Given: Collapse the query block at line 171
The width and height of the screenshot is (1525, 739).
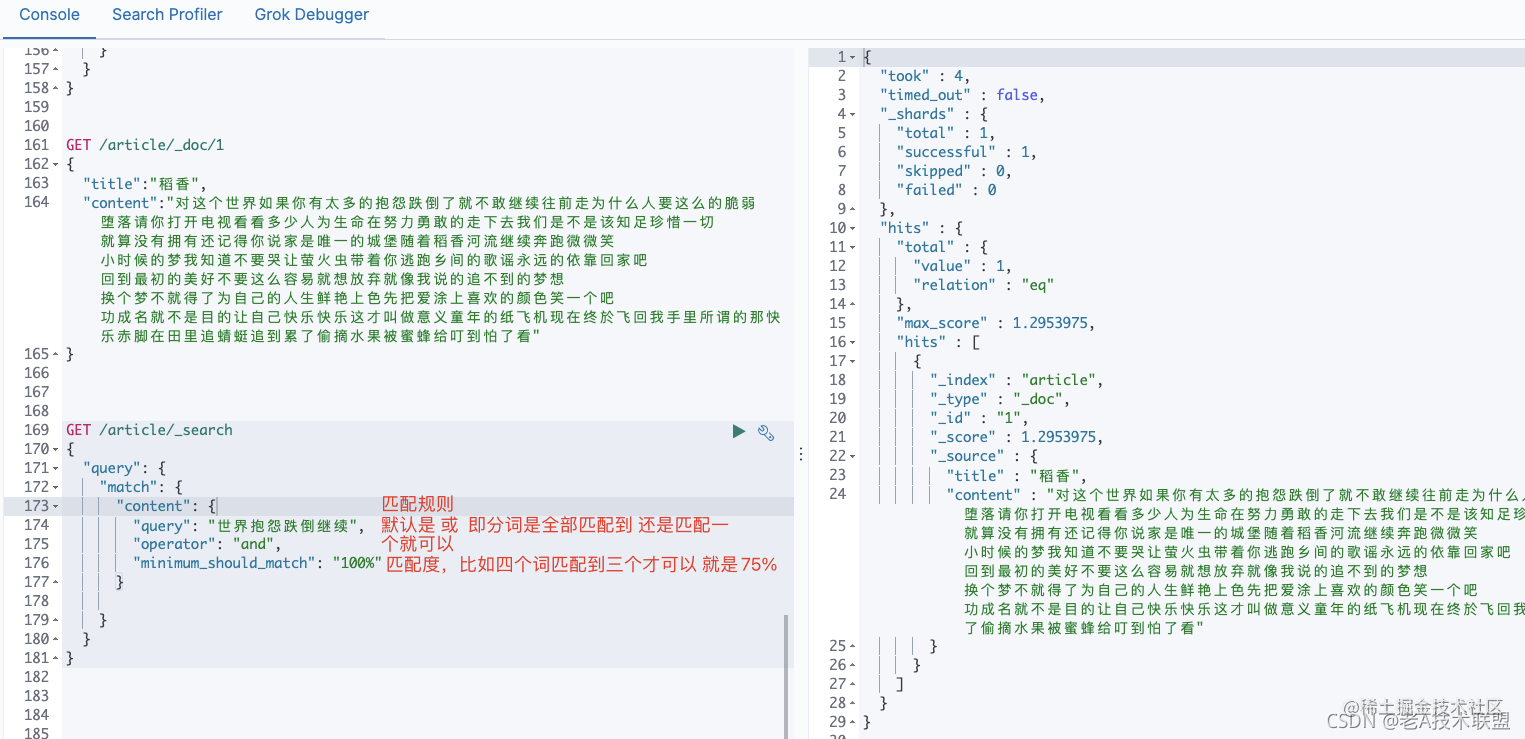Looking at the screenshot, I should [x=55, y=468].
